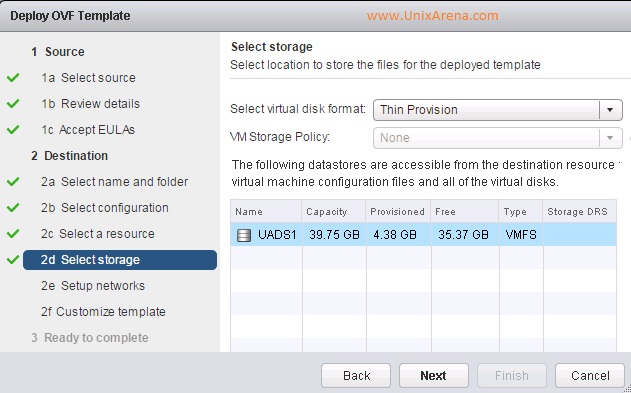This screenshot has width=631, height=393.
Task: Click the Cancel button
Action: (x=590, y=376)
